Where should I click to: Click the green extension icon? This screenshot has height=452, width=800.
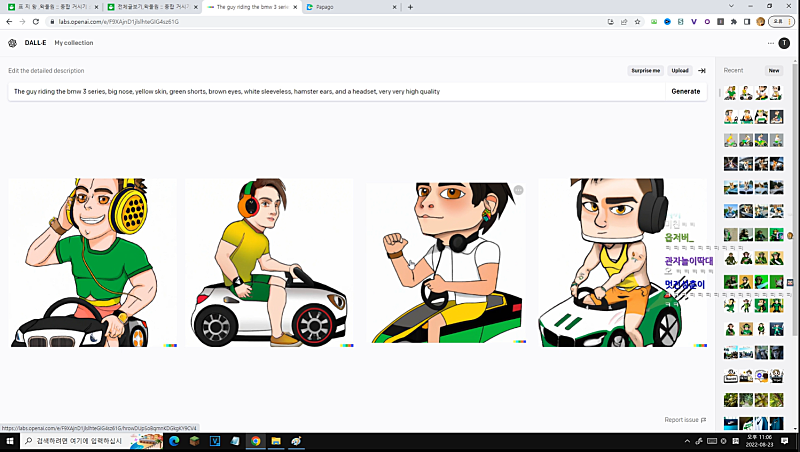coord(654,22)
